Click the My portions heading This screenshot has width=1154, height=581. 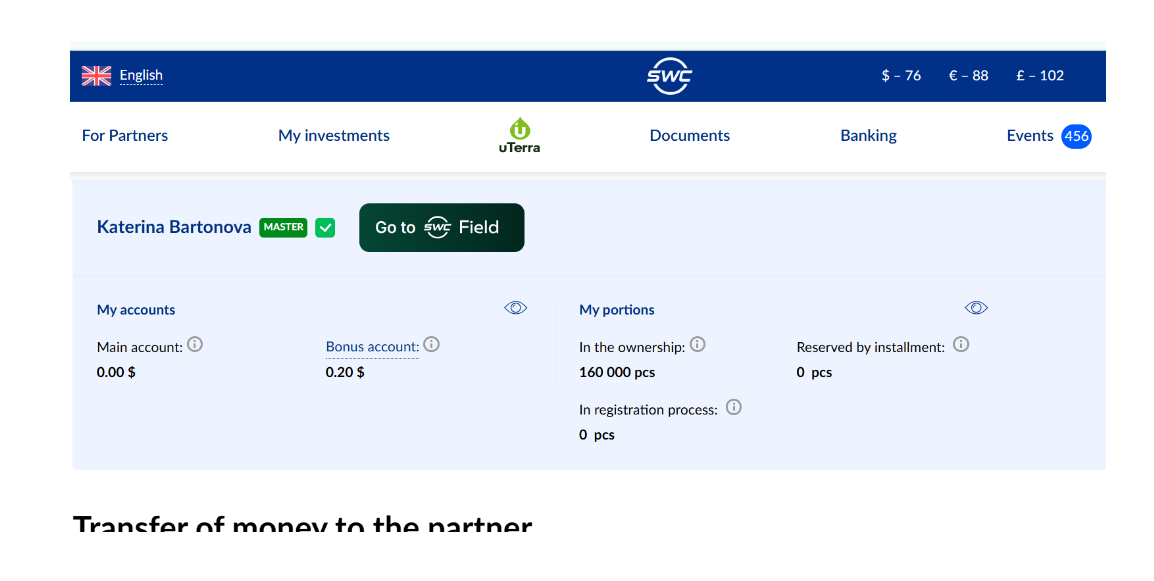(617, 310)
